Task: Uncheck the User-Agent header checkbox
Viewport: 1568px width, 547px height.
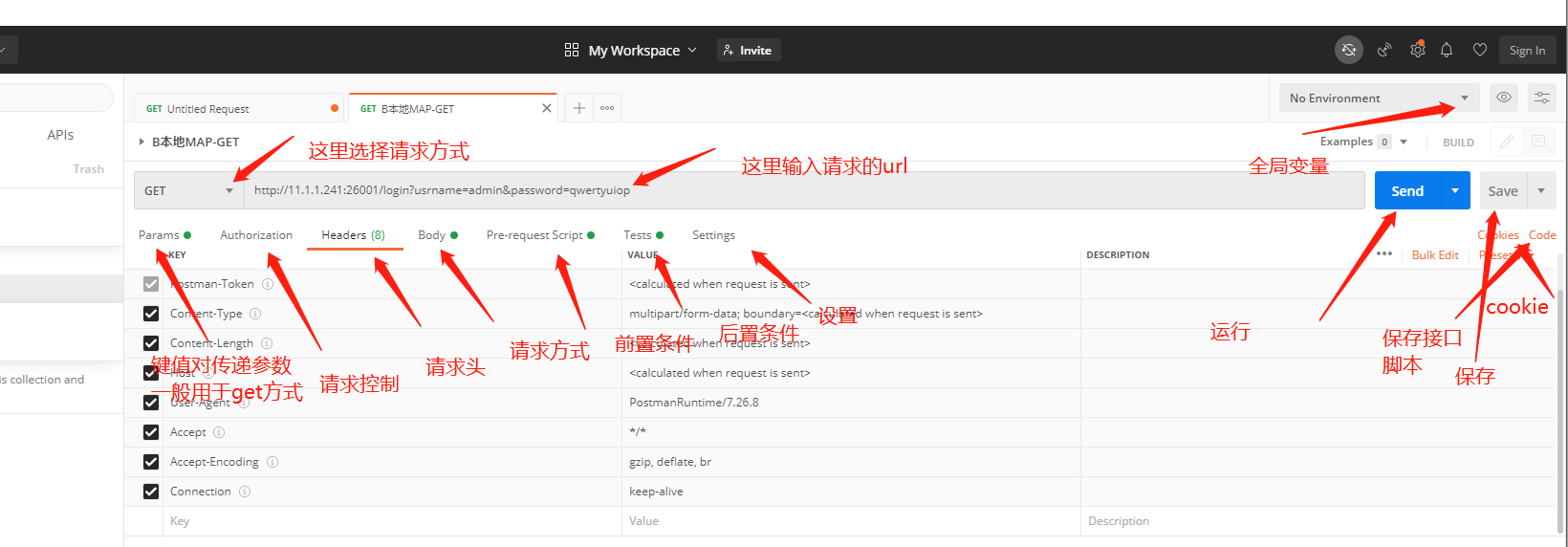Action: coord(151,403)
